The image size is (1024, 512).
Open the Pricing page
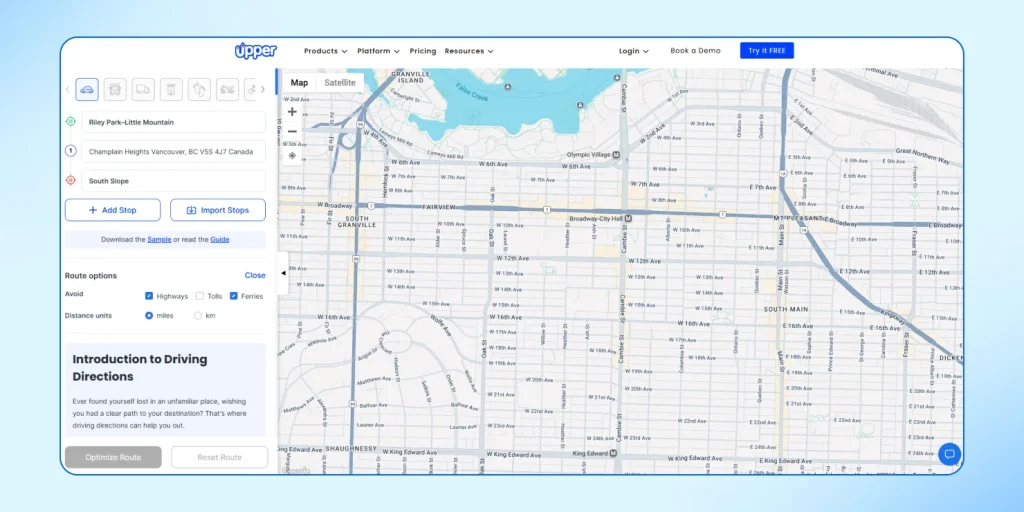[x=423, y=51]
